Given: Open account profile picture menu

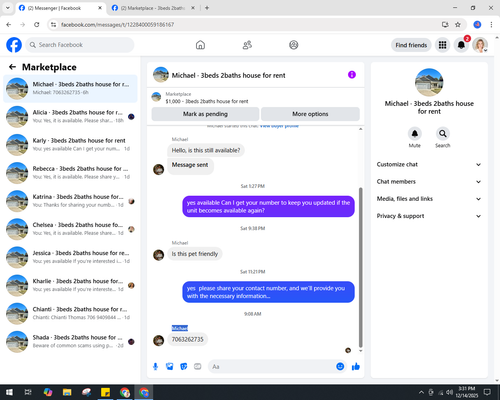Looking at the screenshot, I should [480, 45].
